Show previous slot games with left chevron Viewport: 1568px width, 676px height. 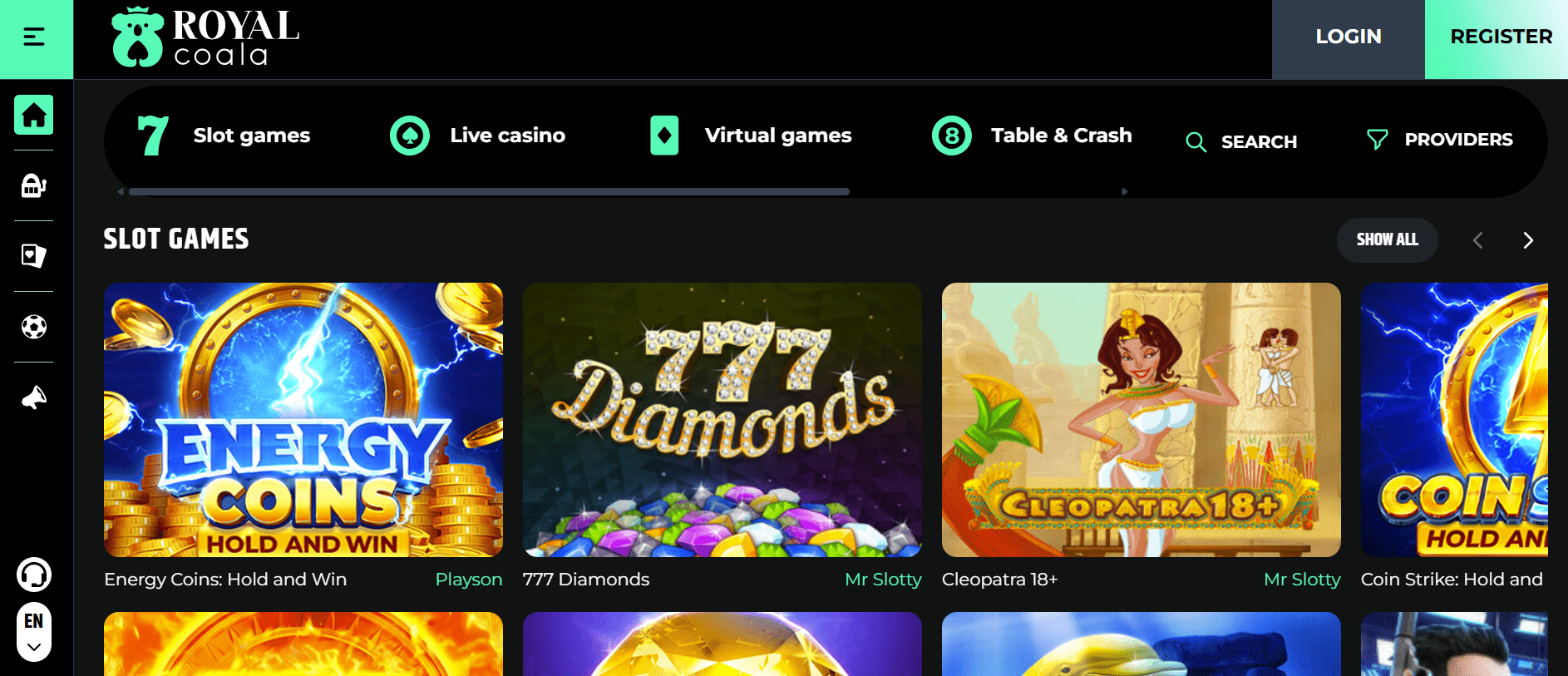pos(1477,240)
